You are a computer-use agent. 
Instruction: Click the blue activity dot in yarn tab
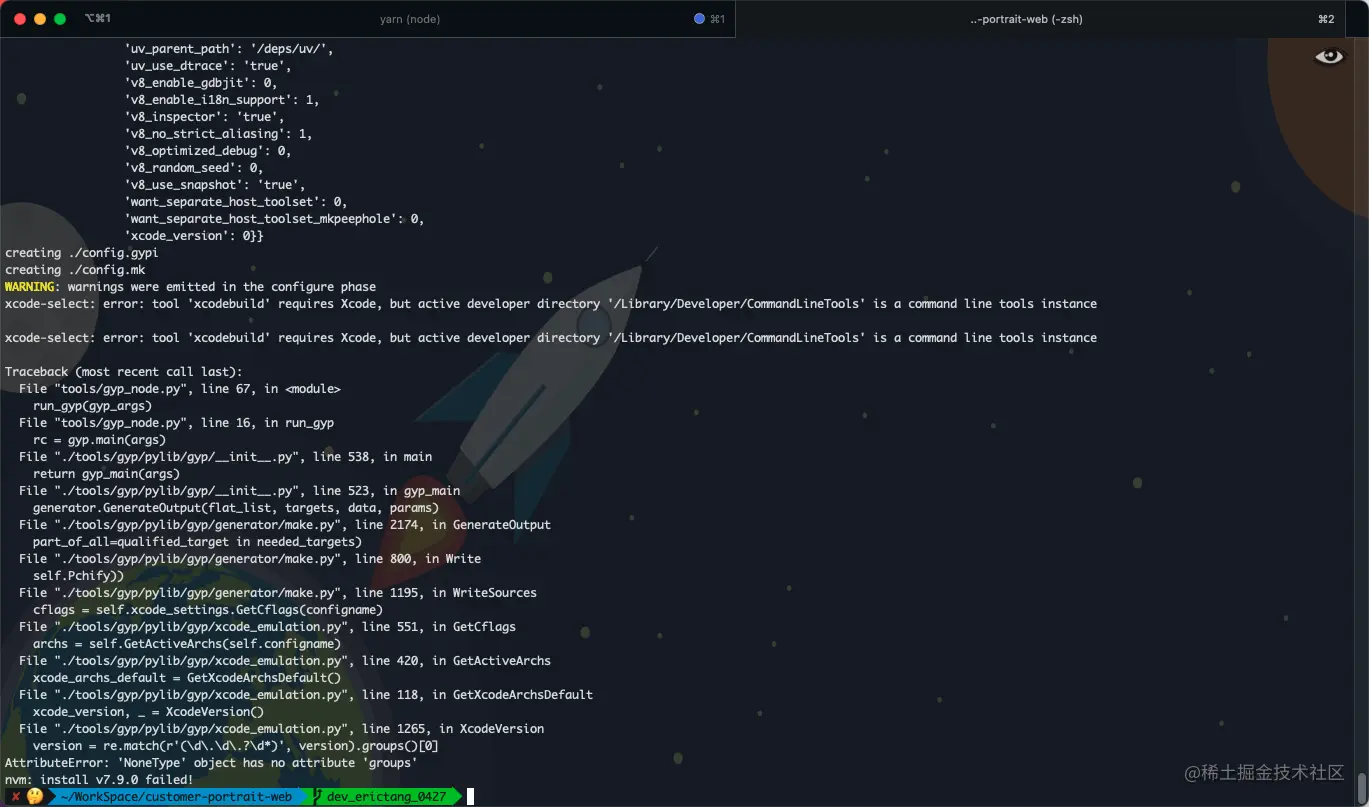[x=699, y=19]
